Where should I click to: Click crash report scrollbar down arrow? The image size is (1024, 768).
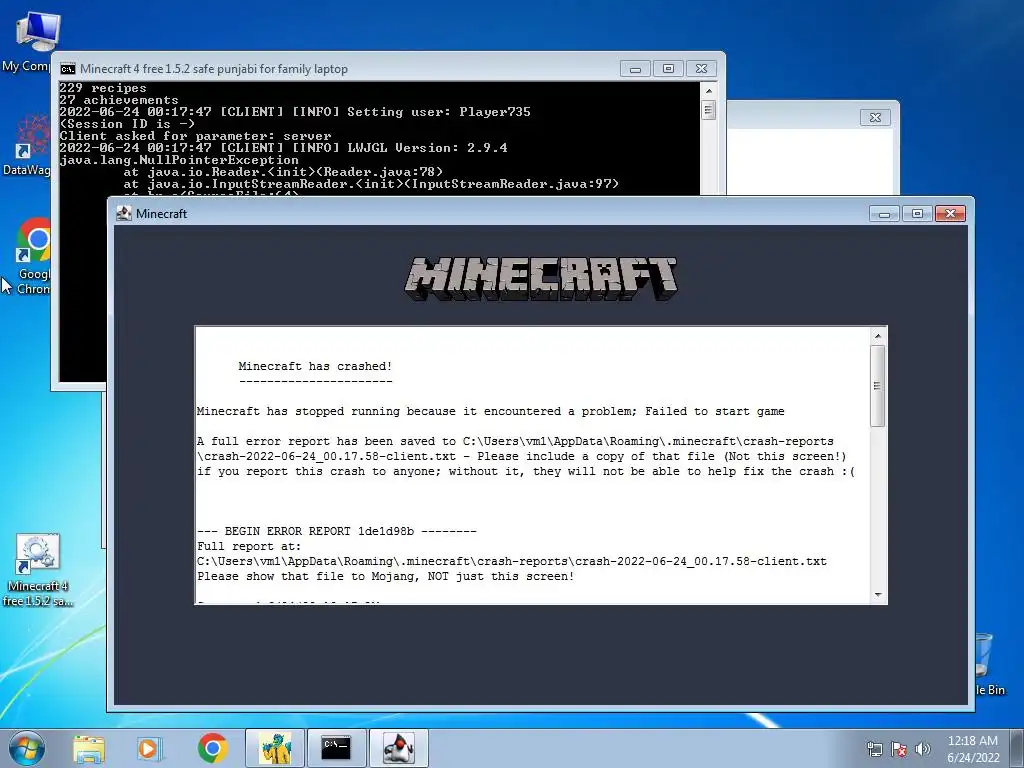point(878,594)
